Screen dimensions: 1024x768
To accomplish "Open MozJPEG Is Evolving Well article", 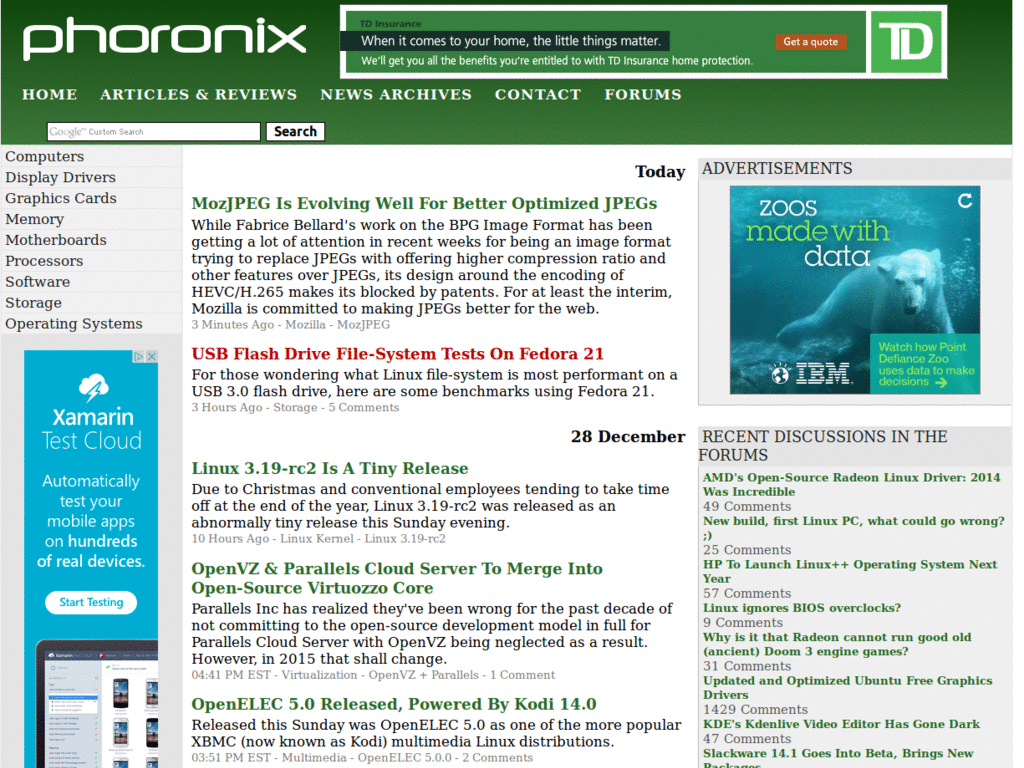I will (424, 204).
